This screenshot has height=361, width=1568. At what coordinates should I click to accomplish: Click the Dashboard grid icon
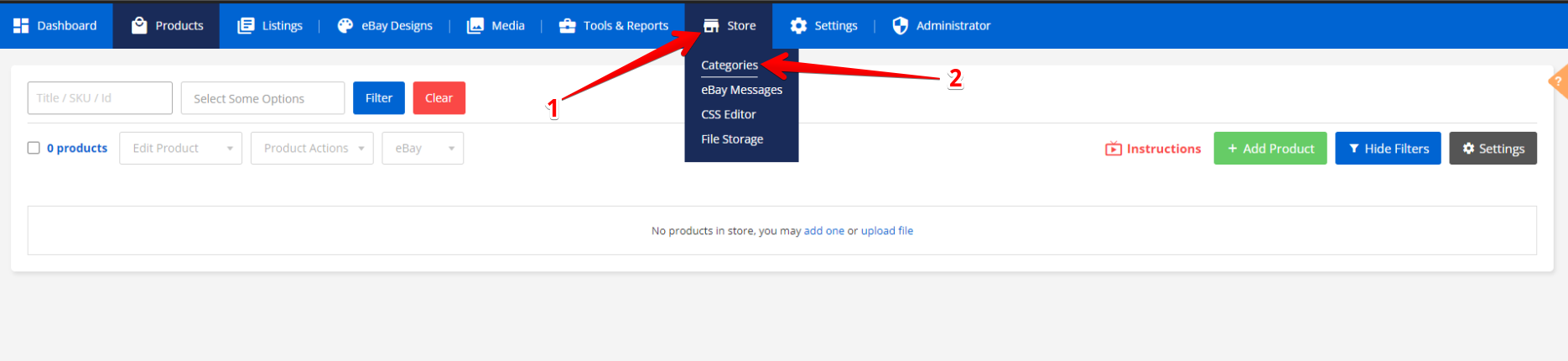click(21, 26)
